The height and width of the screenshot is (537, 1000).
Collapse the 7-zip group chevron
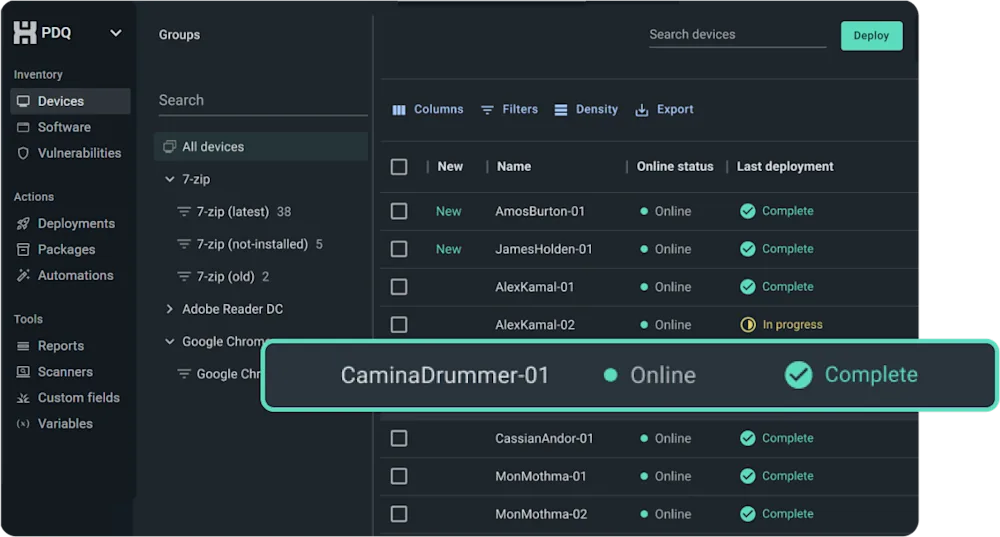170,179
